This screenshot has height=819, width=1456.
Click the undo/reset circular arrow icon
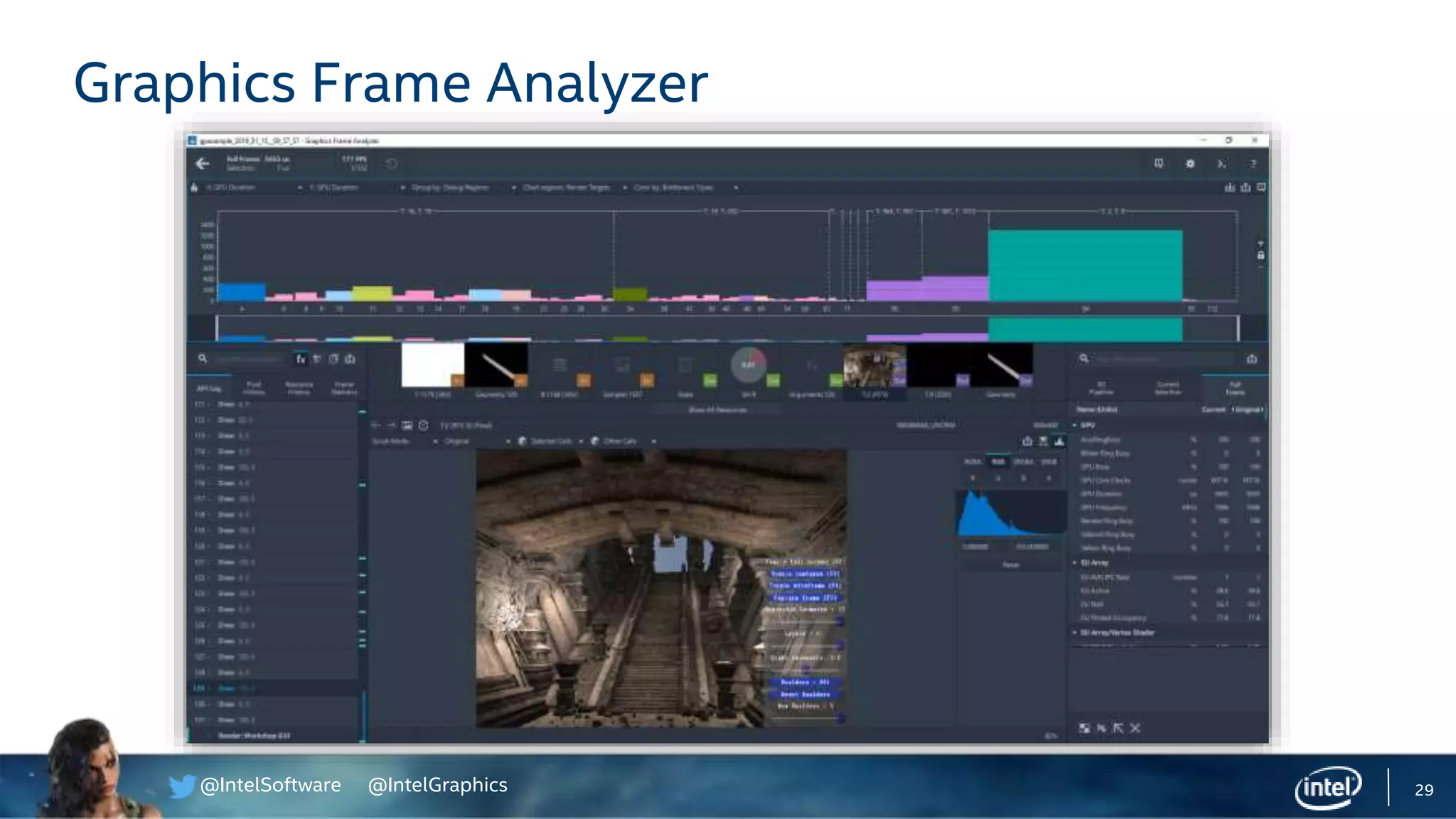(x=391, y=164)
